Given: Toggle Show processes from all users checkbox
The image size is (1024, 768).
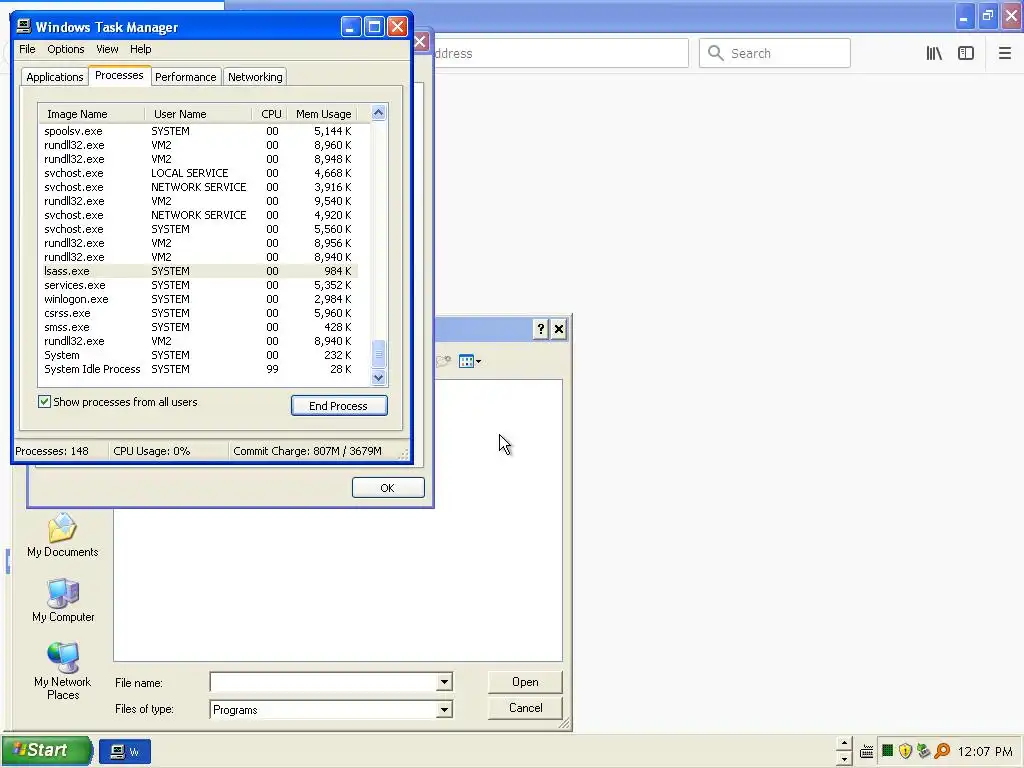Looking at the screenshot, I should tap(44, 402).
